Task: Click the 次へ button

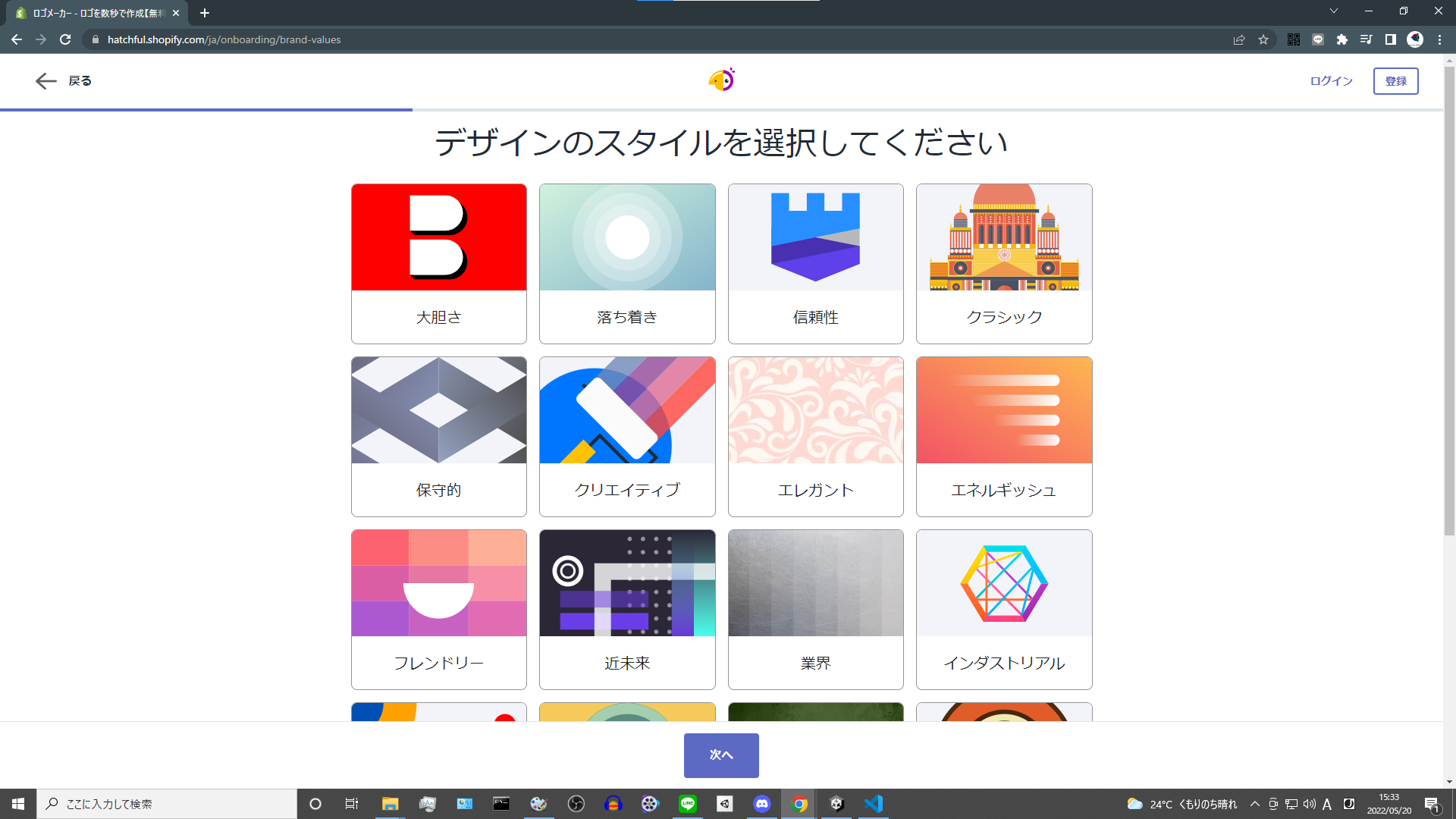Action: [x=721, y=755]
